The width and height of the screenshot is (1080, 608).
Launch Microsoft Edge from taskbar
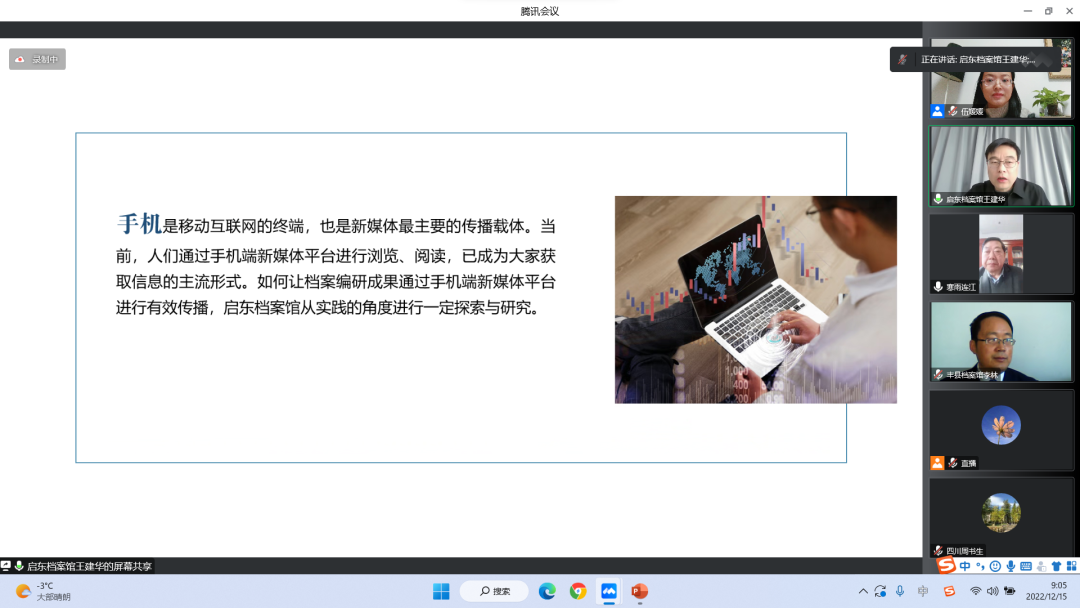pos(547,591)
